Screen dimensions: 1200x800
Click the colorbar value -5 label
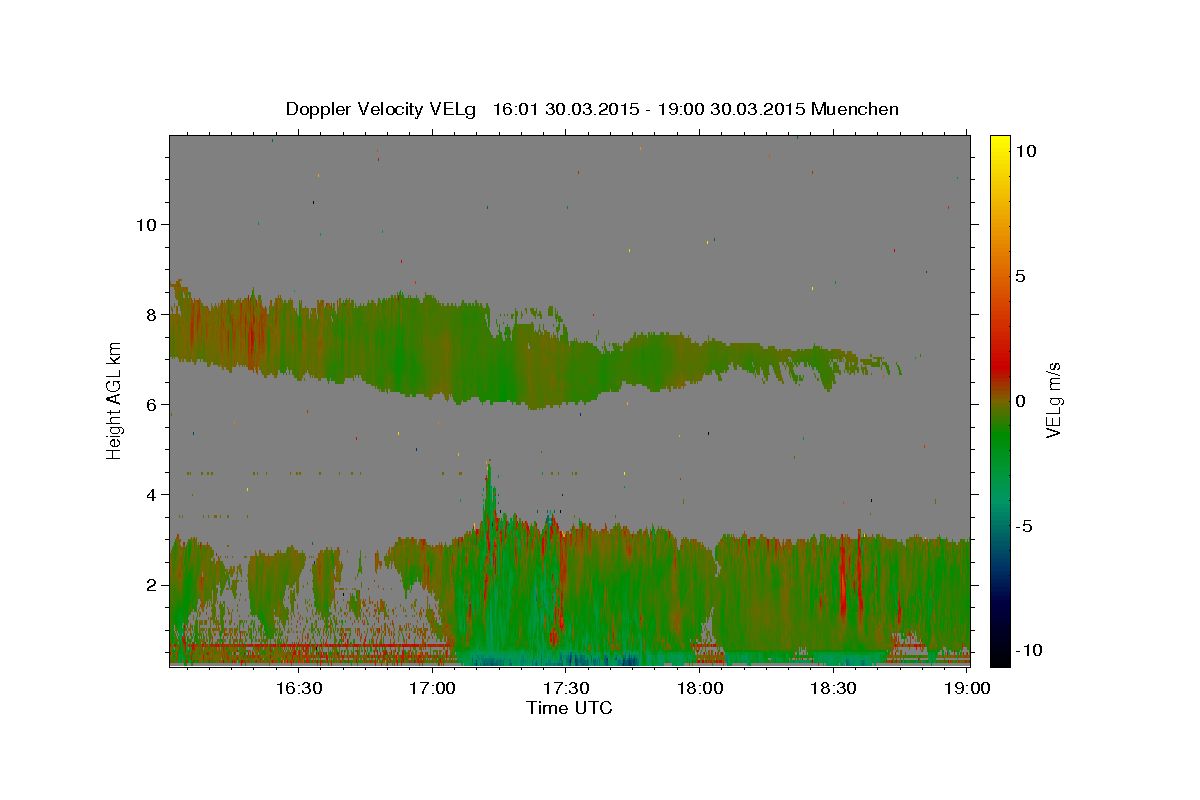pyautogui.click(x=1024, y=526)
